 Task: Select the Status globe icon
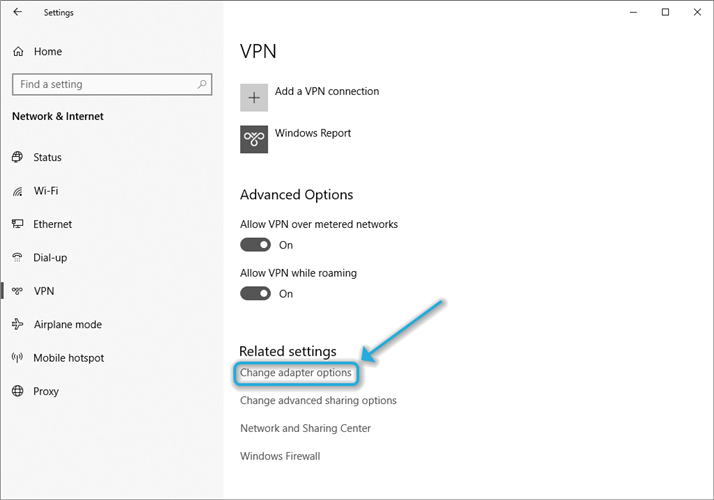17,157
